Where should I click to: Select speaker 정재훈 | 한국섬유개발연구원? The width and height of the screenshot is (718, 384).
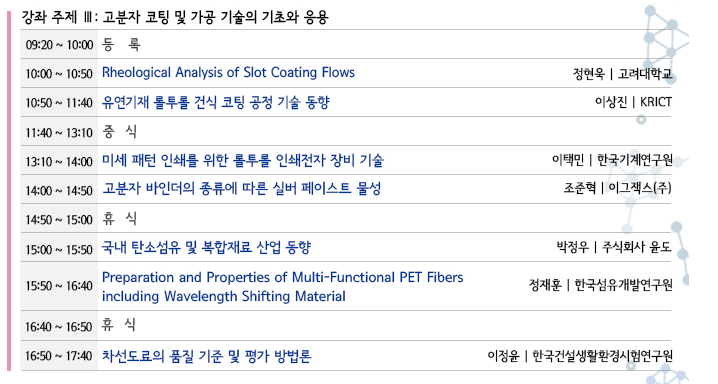601,285
